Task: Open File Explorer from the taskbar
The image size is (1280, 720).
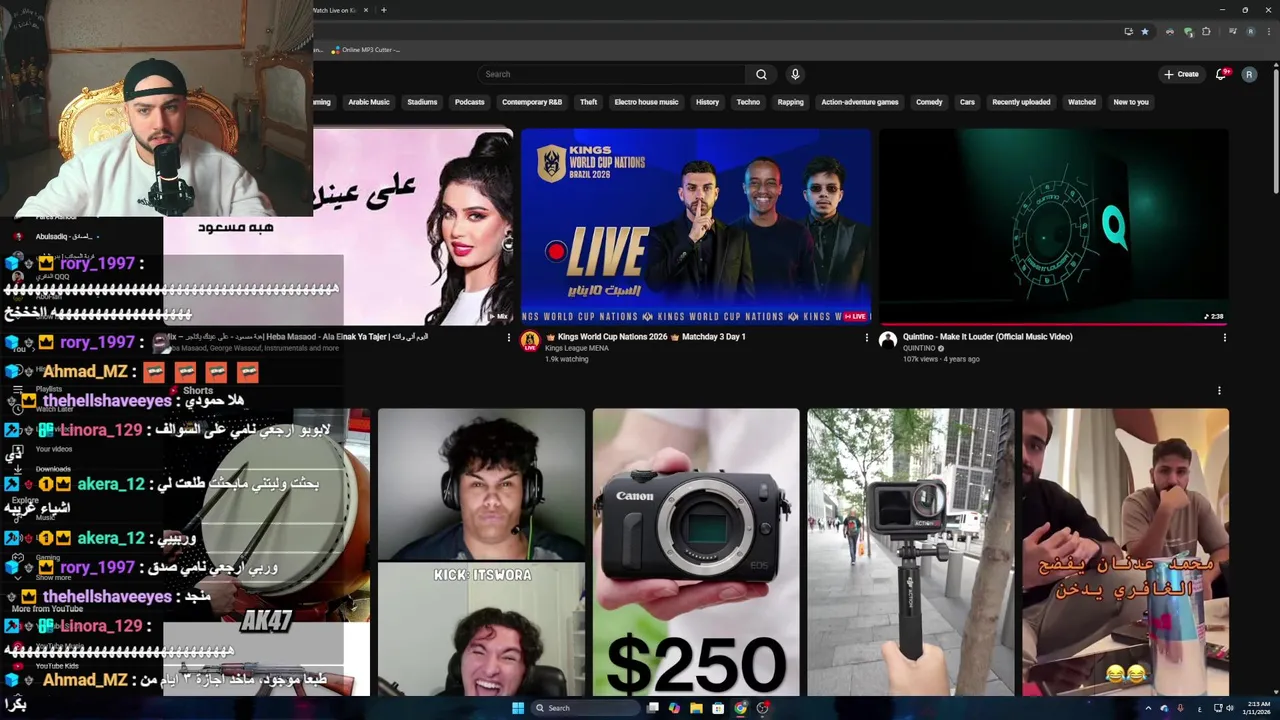Action: click(x=696, y=708)
